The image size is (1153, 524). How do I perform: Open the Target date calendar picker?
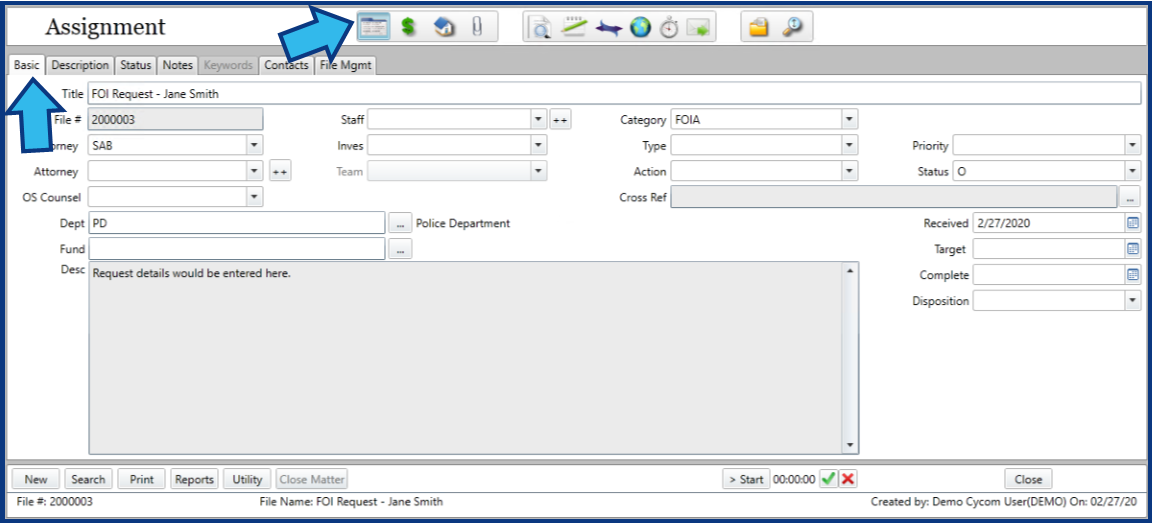(x=1132, y=249)
